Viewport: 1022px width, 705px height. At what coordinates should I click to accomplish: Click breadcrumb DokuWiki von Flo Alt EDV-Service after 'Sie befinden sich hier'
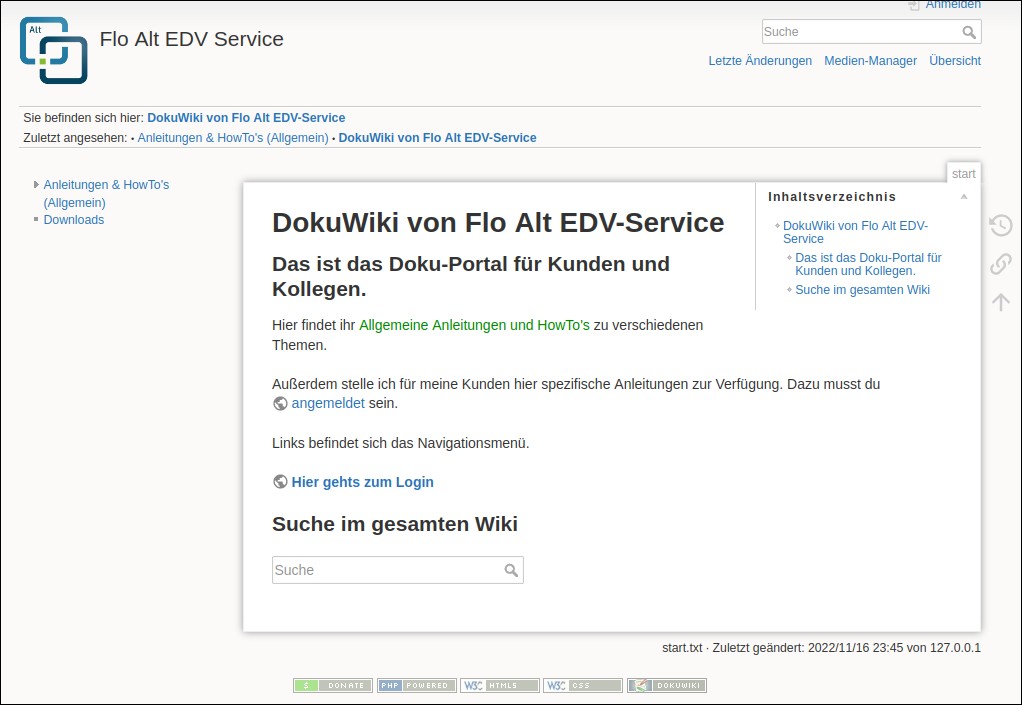pos(246,118)
